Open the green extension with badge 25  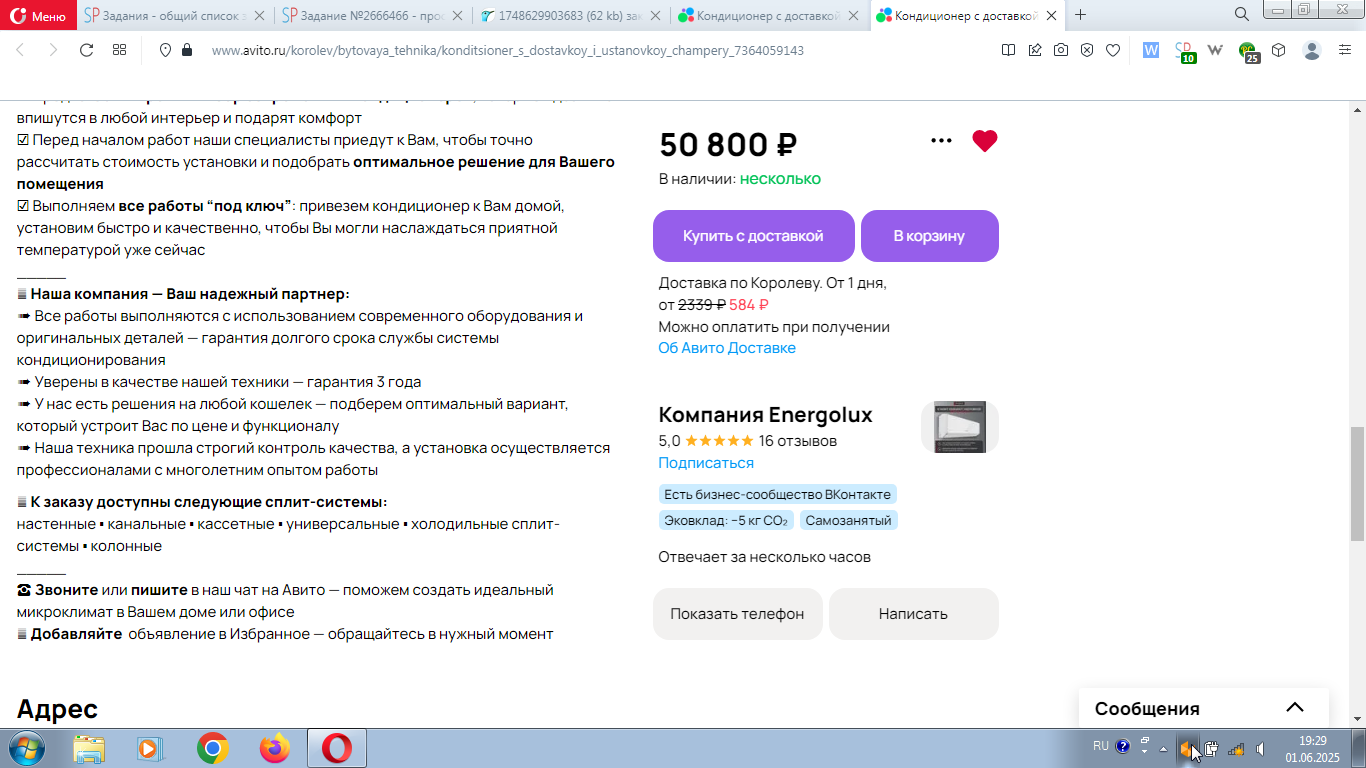(1249, 52)
